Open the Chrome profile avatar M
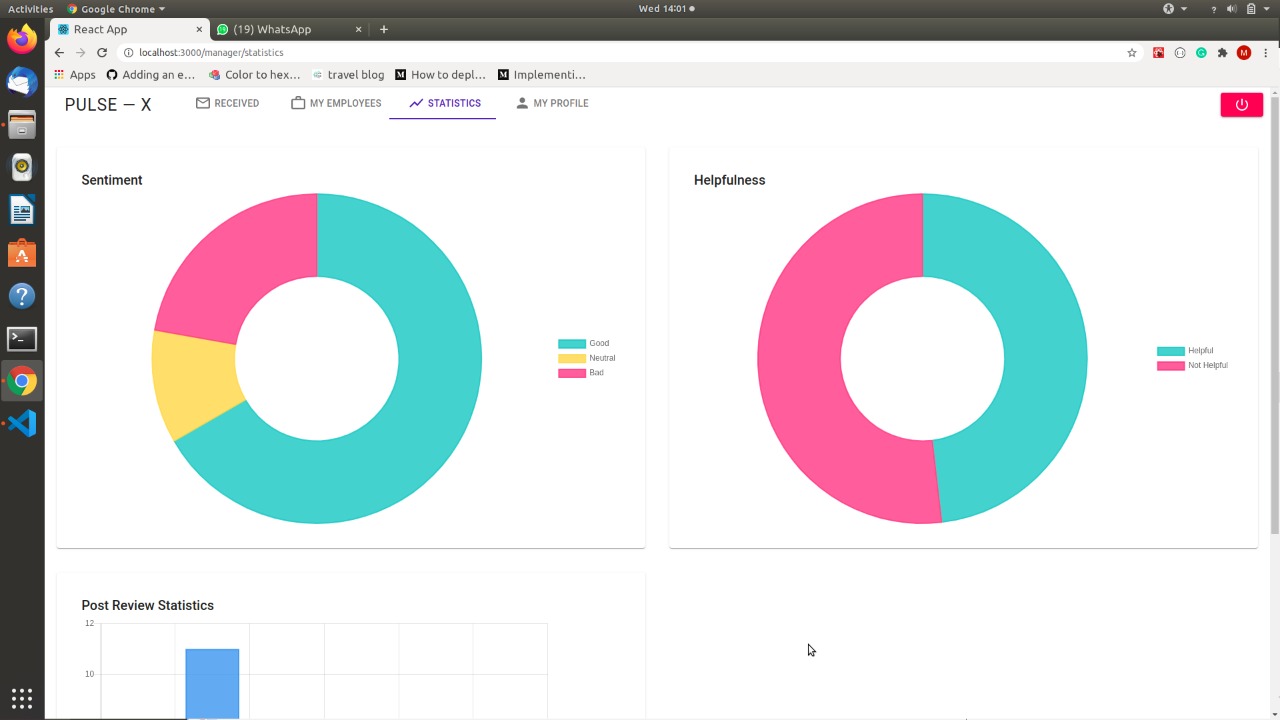Image resolution: width=1280 pixels, height=720 pixels. point(1244,52)
